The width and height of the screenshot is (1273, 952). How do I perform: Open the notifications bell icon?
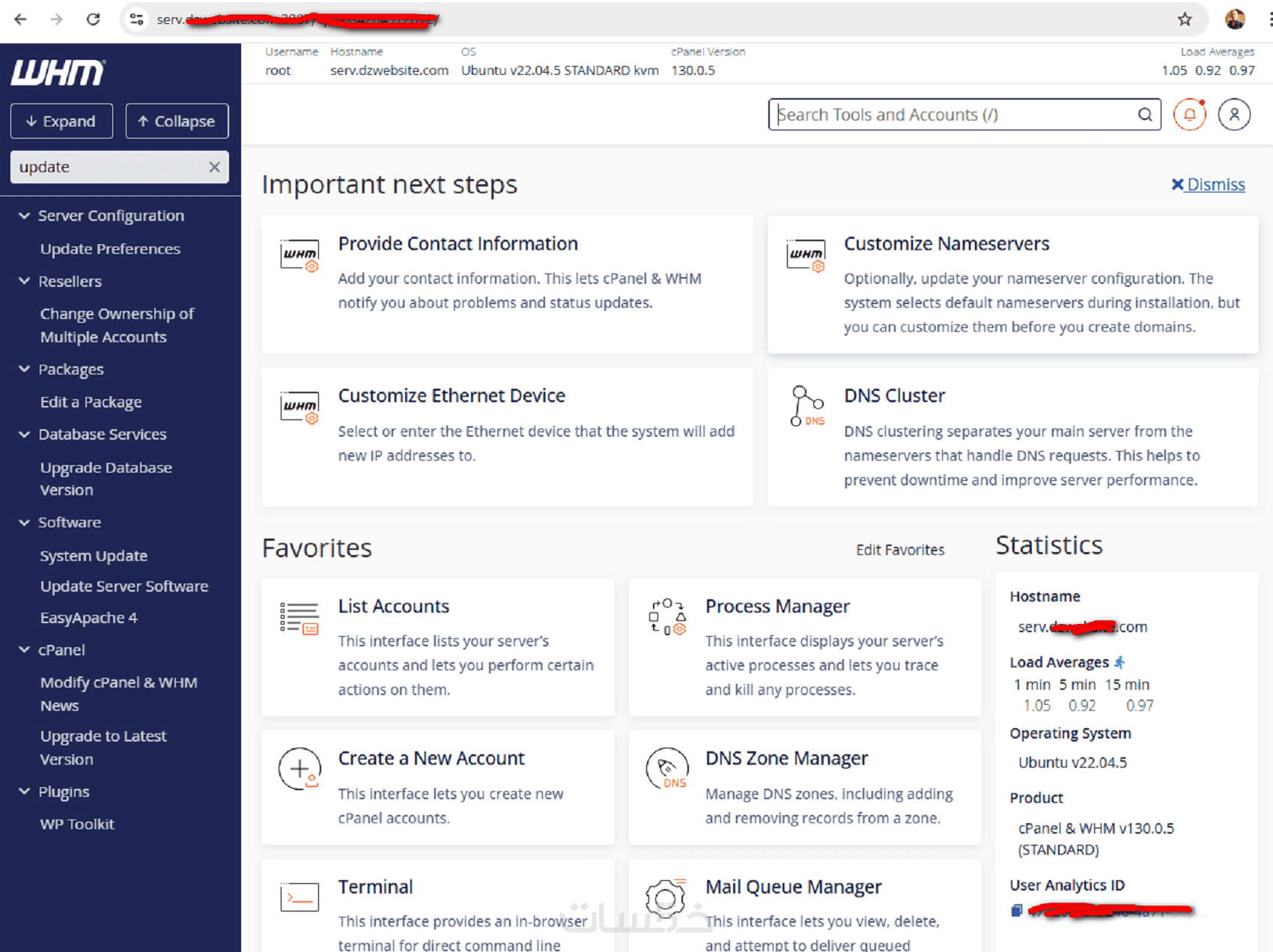point(1189,115)
